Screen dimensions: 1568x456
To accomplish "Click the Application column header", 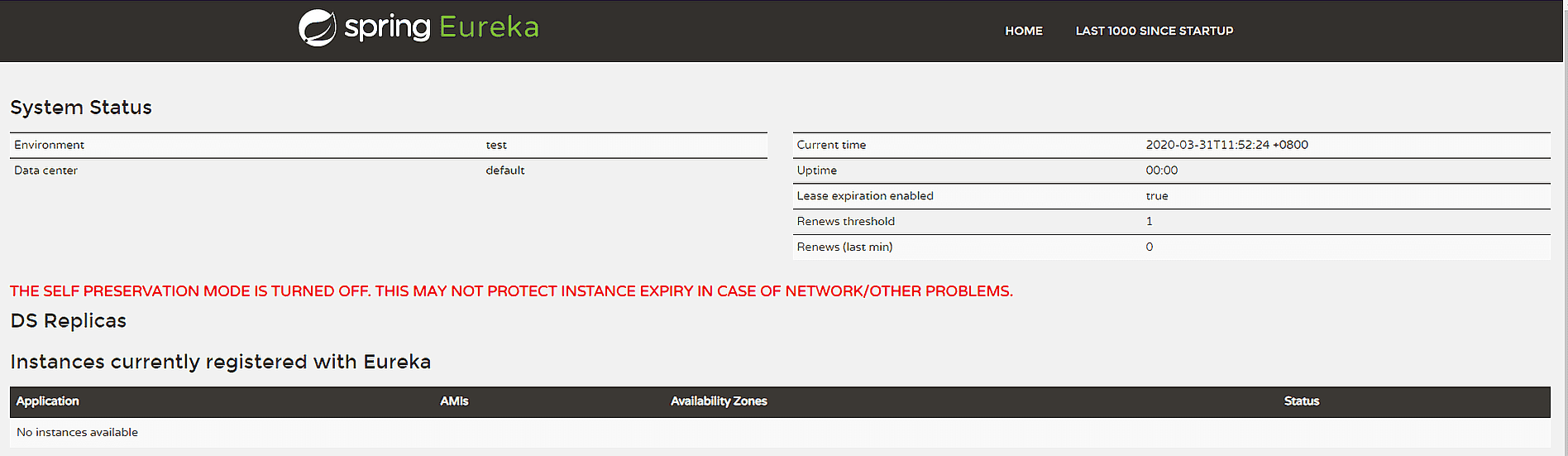I will pyautogui.click(x=48, y=401).
